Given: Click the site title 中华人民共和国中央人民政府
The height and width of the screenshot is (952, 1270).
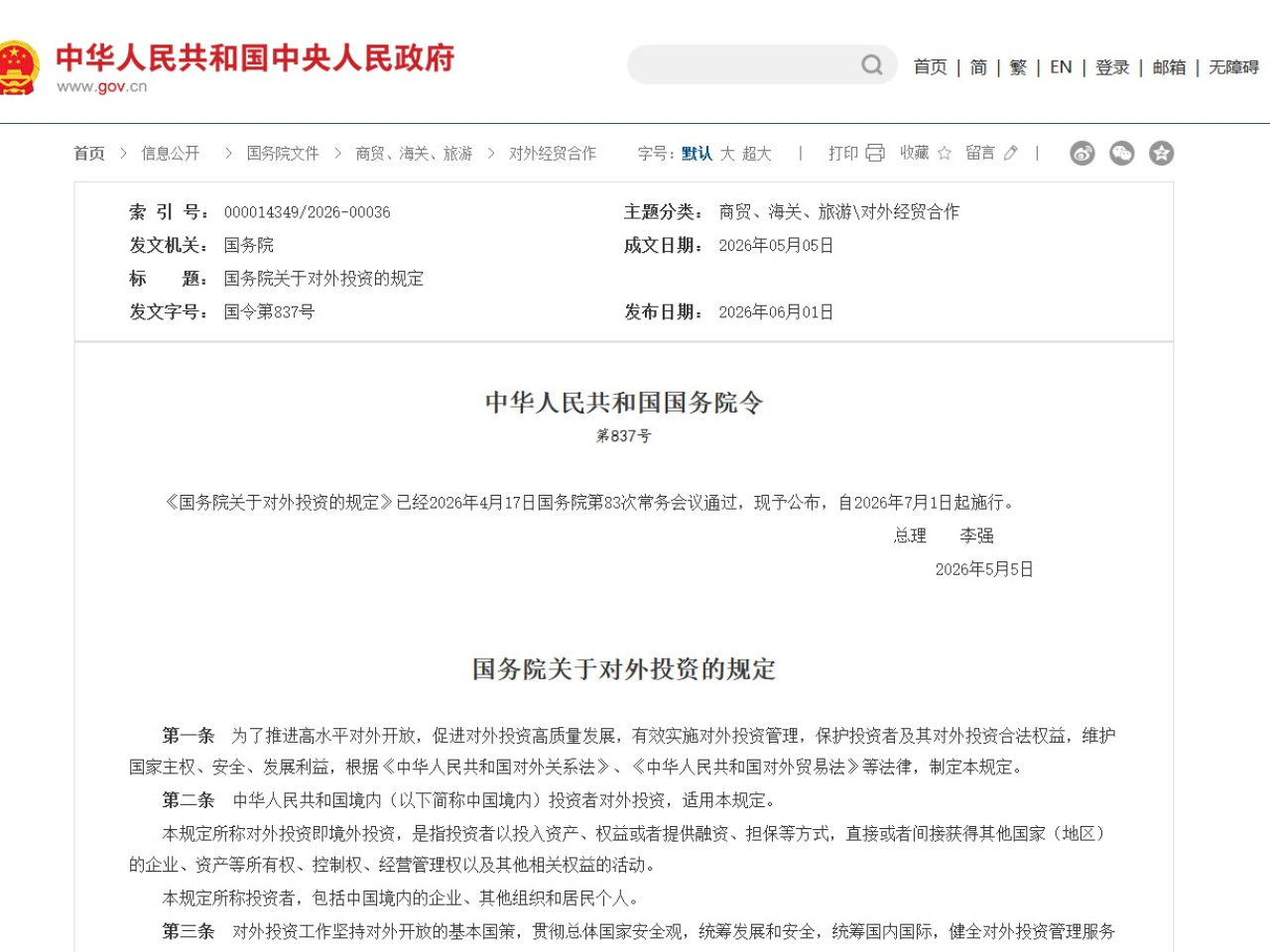Looking at the screenshot, I should point(255,58).
